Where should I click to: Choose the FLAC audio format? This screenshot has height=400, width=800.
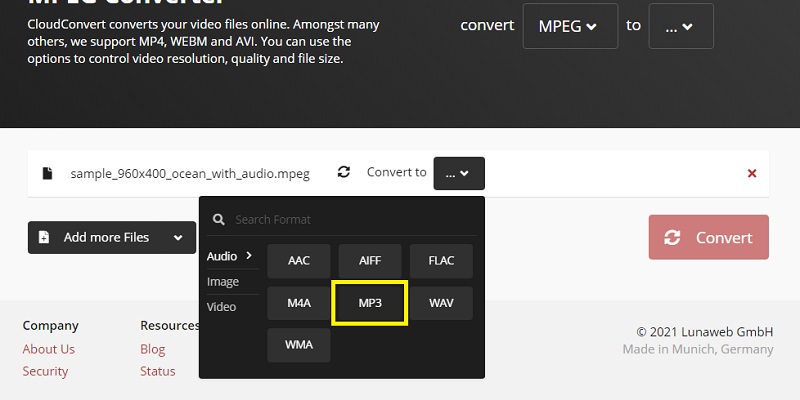coord(441,261)
